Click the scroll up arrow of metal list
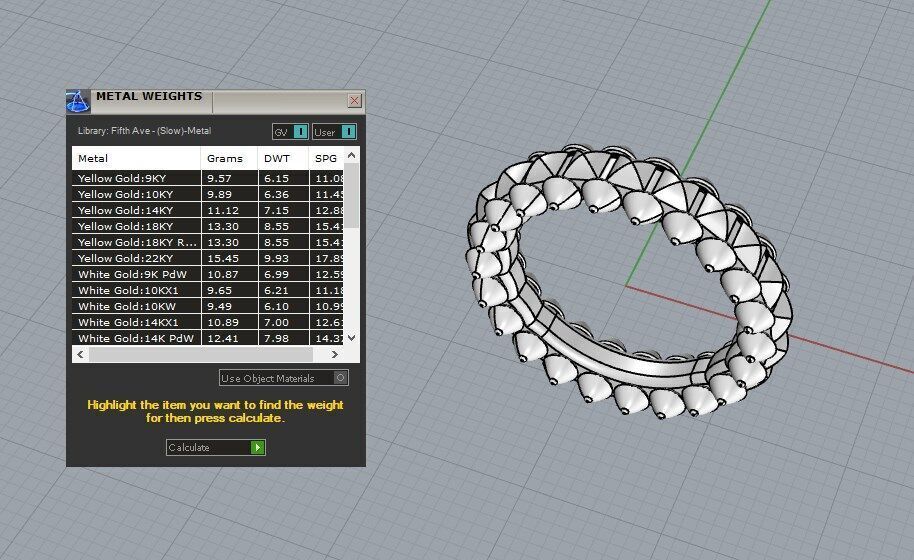 pyautogui.click(x=351, y=155)
